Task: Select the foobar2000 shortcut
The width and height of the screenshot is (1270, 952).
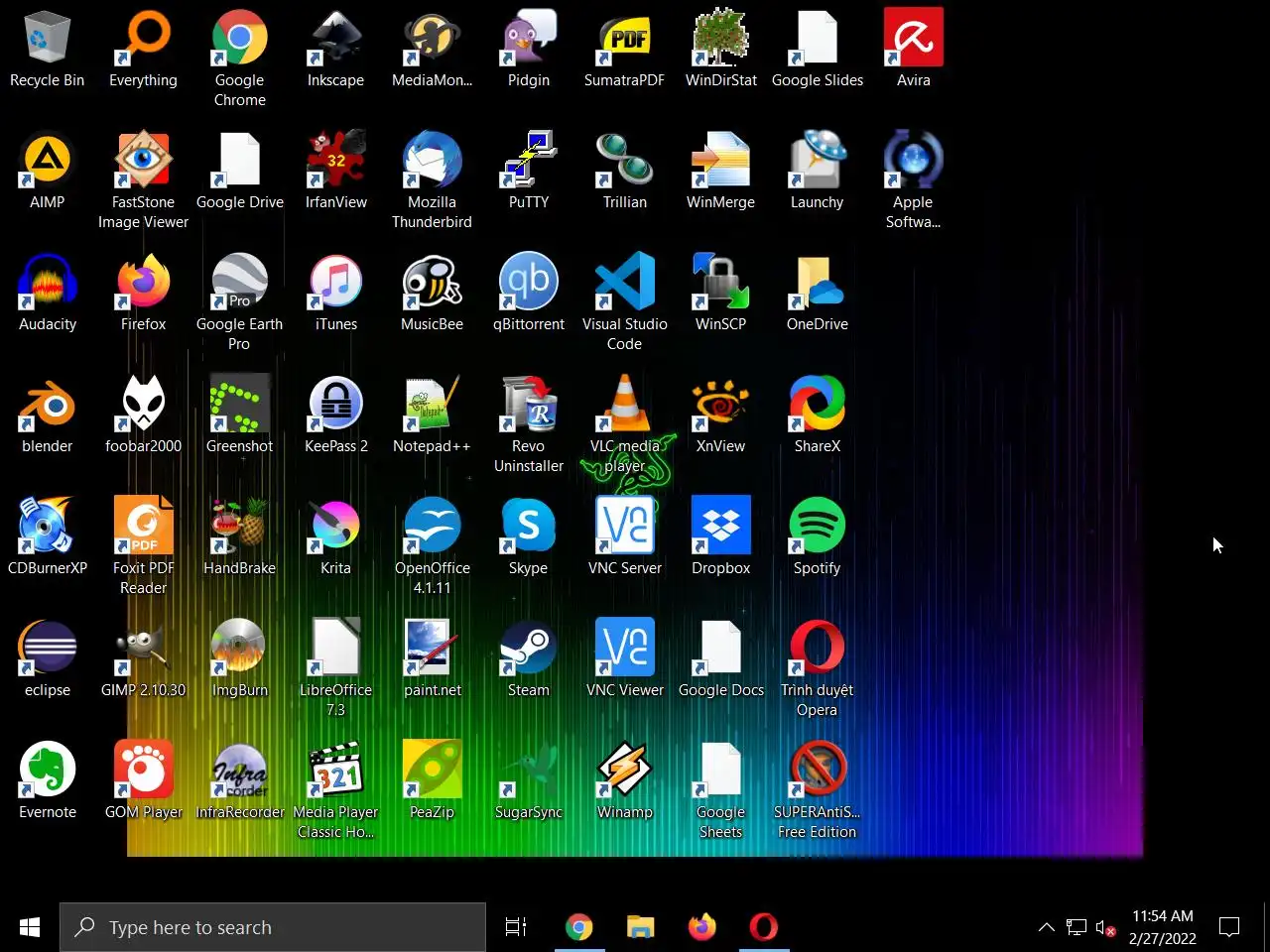Action: tap(144, 405)
